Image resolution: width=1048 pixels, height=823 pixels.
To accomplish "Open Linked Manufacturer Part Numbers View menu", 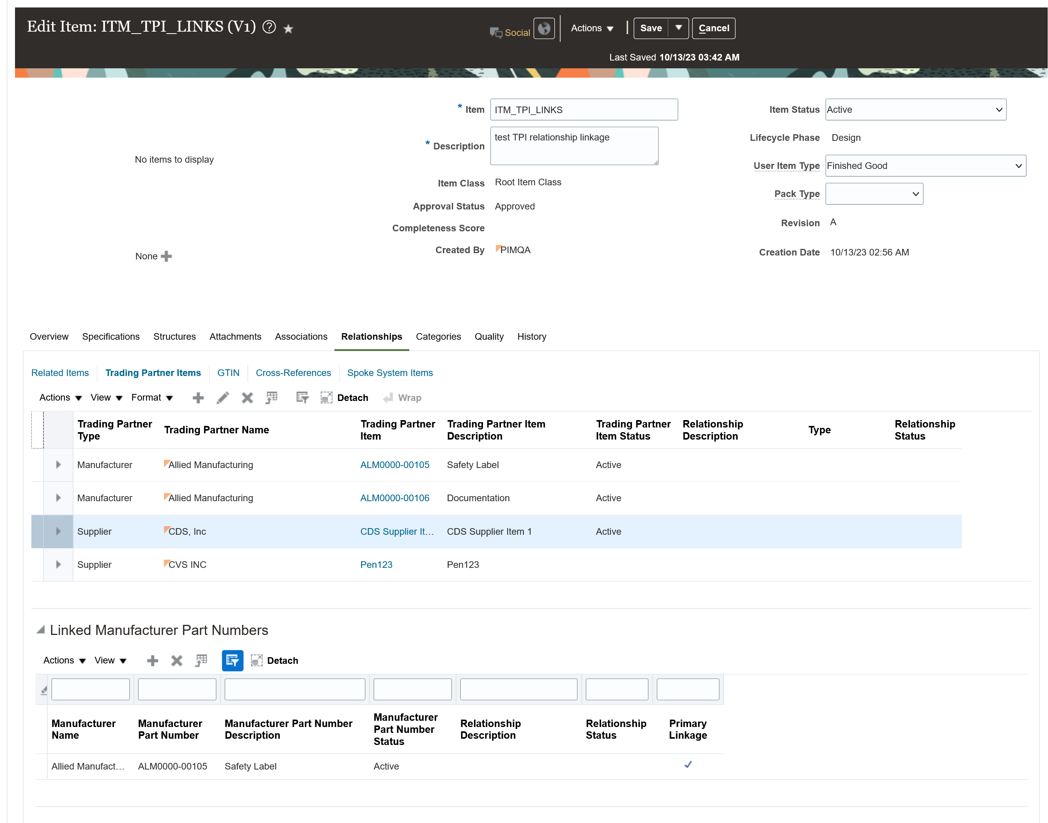I will point(110,661).
